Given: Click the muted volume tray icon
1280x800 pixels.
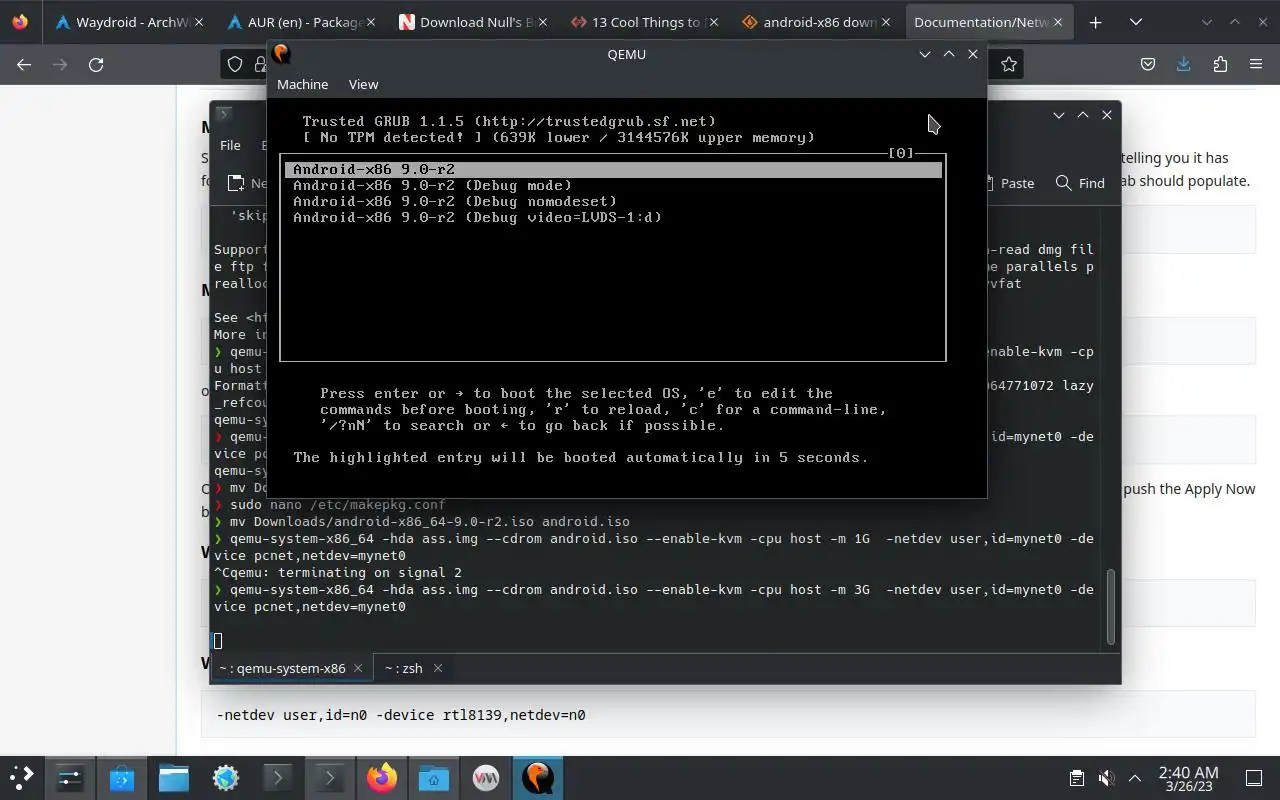Looking at the screenshot, I should (1106, 778).
